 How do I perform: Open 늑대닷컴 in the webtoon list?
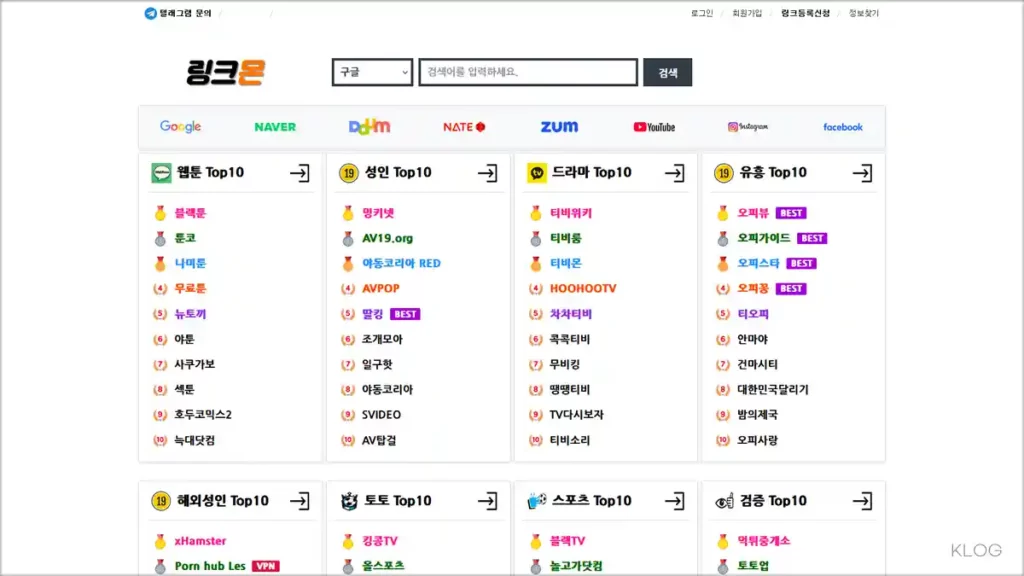coord(195,440)
